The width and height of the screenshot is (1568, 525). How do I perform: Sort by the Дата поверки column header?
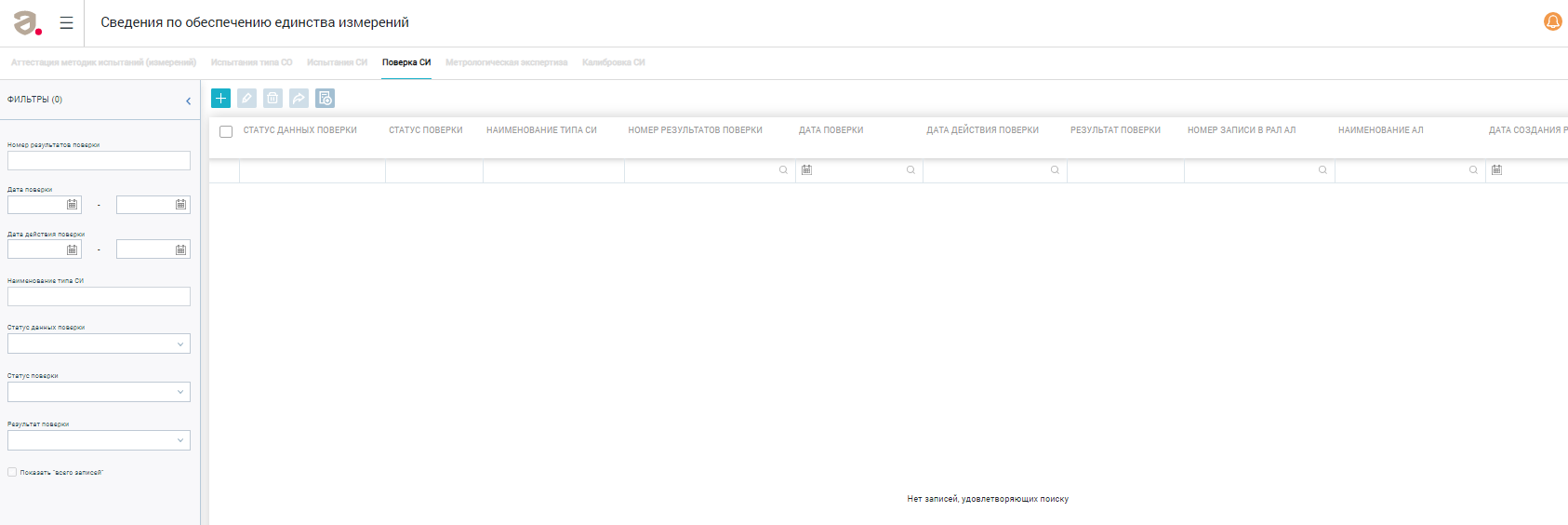point(831,130)
